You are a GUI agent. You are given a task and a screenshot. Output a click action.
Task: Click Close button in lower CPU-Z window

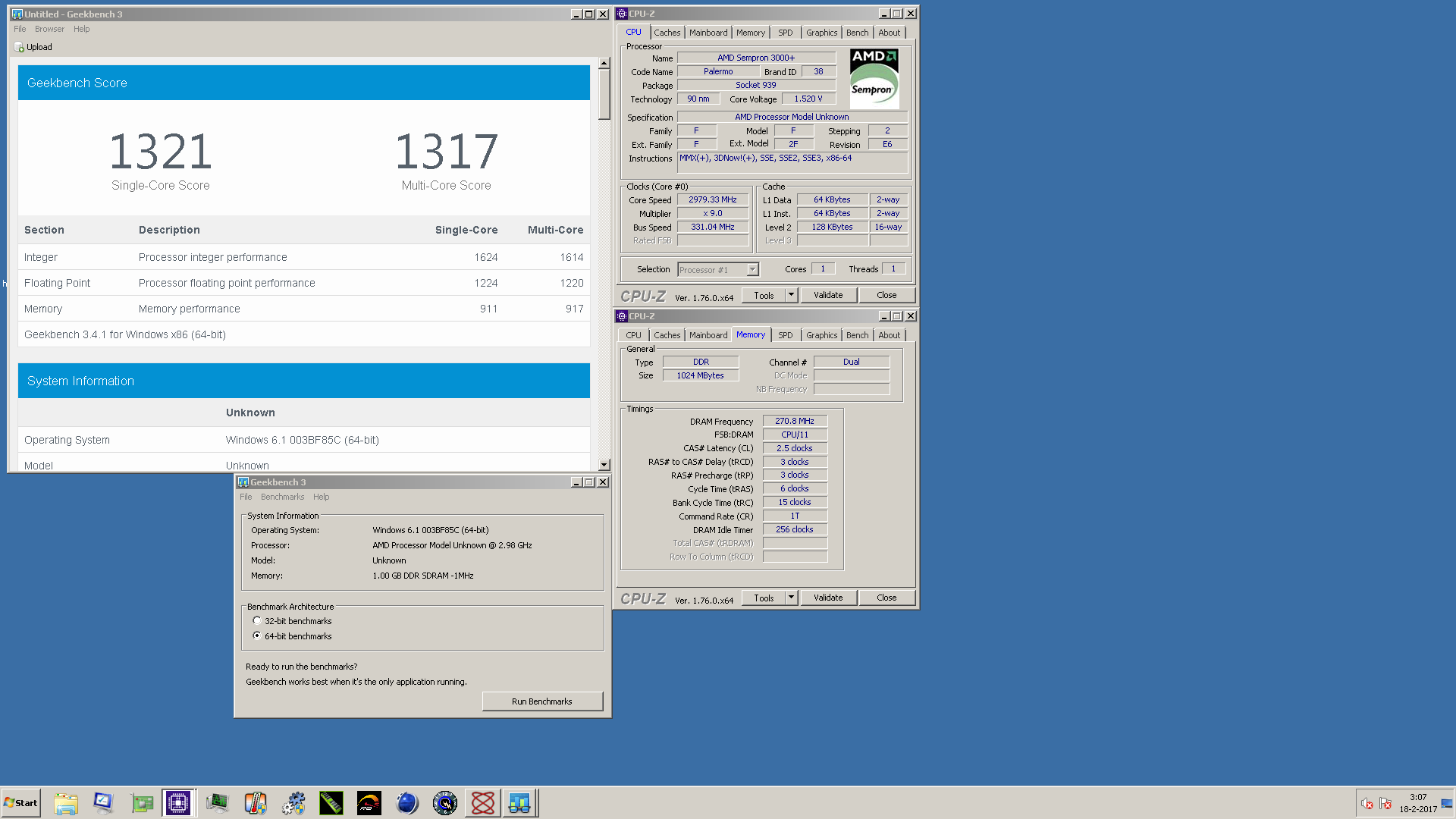[x=886, y=598]
